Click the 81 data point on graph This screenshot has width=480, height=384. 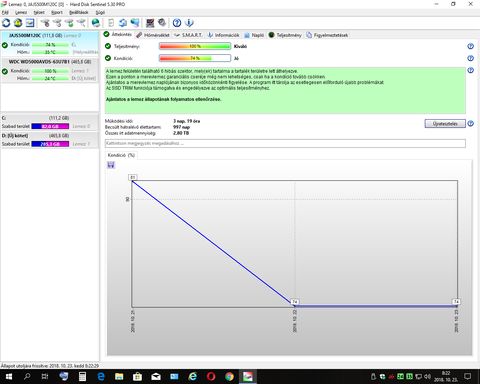pyautogui.click(x=133, y=177)
